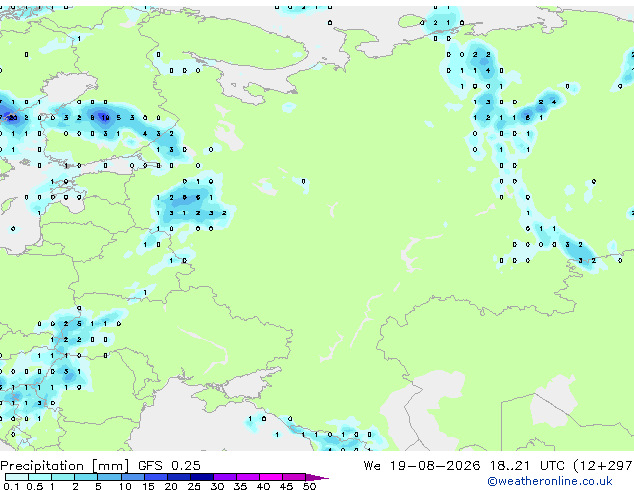Click the 'GFS 0.25' model label

click(169, 466)
